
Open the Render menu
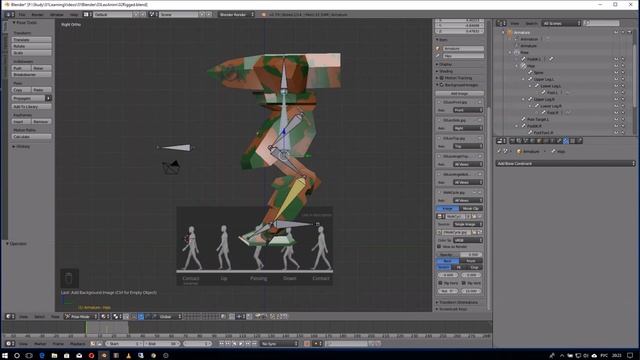pos(38,14)
